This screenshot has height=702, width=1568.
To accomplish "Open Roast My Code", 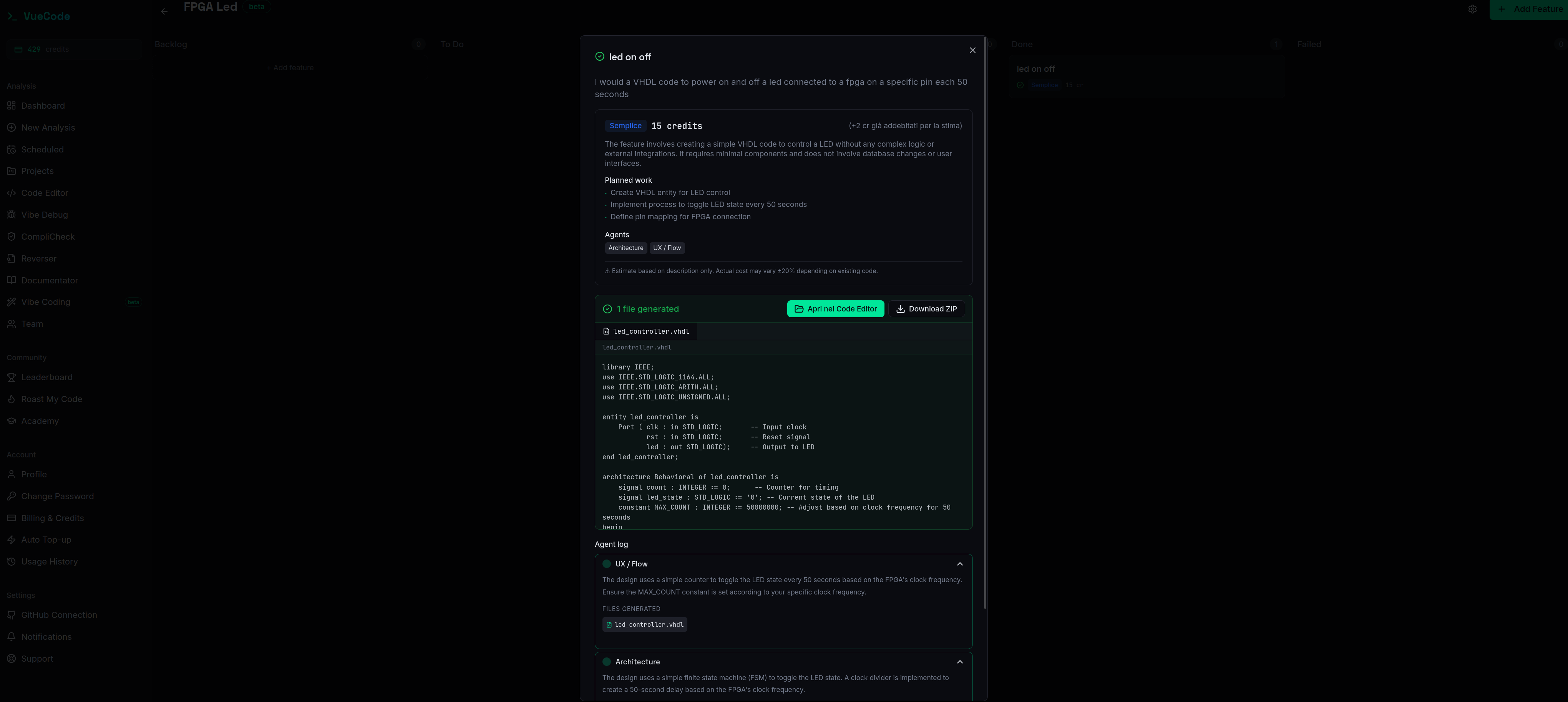I will click(x=51, y=399).
